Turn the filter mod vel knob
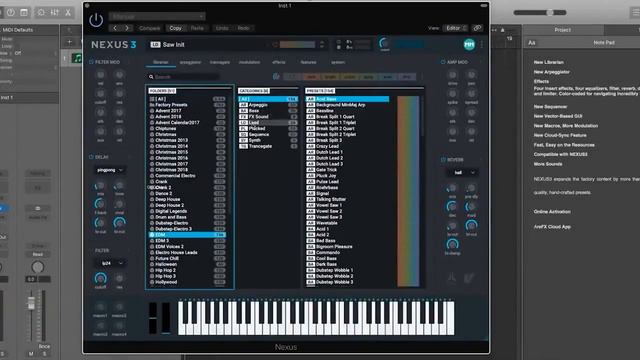 100,75
